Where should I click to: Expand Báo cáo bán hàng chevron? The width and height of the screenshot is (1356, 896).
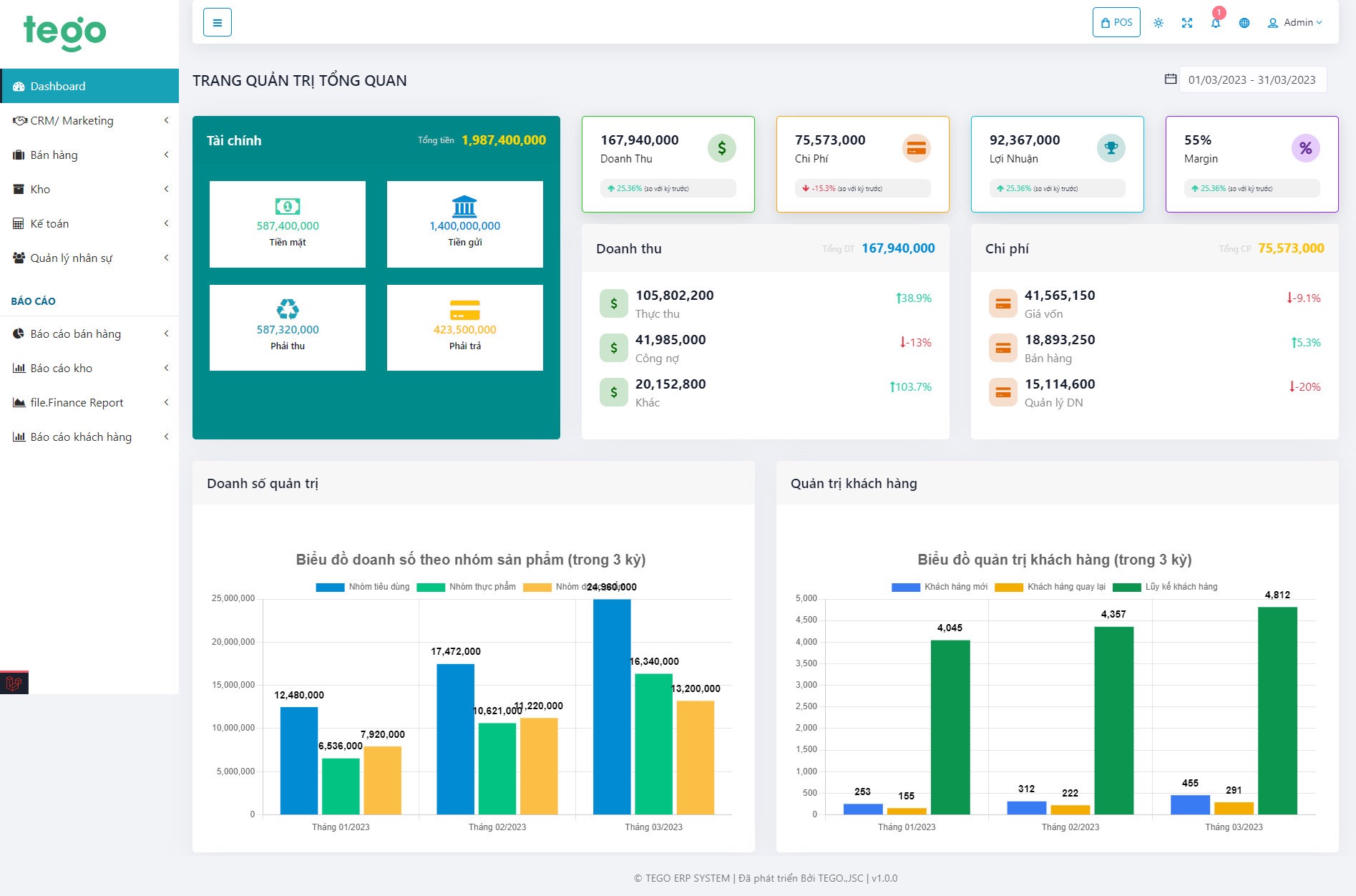click(x=166, y=333)
